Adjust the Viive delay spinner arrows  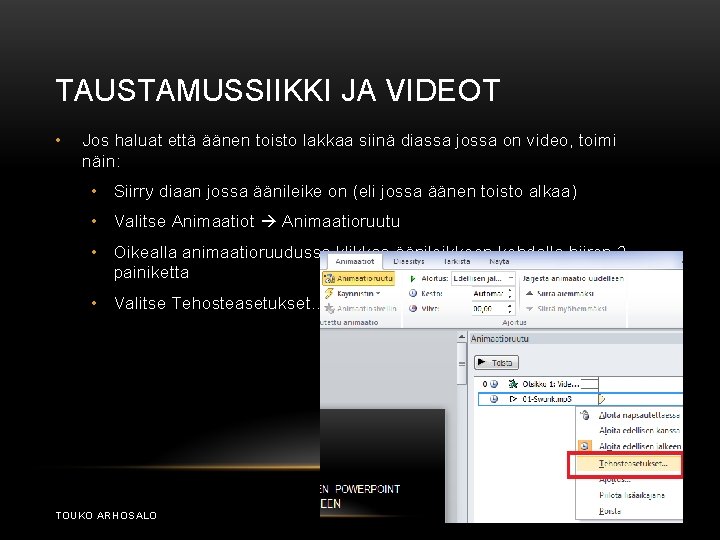tap(510, 309)
